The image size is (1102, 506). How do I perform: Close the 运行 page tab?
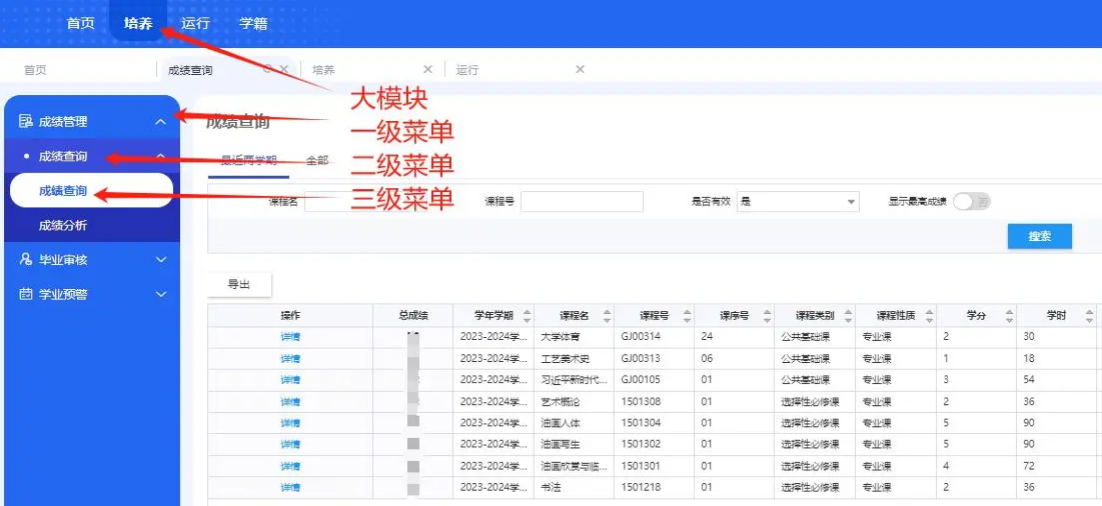pos(580,70)
